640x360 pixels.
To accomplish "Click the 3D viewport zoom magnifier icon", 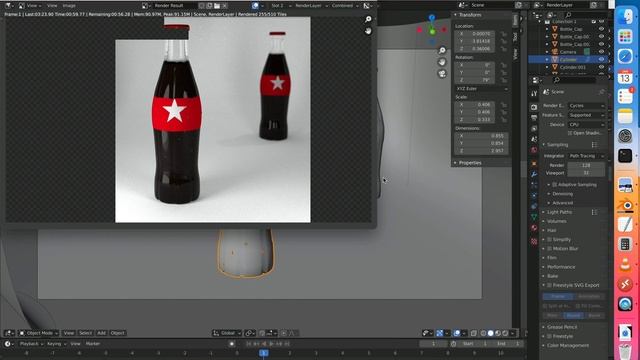I will pos(442,51).
